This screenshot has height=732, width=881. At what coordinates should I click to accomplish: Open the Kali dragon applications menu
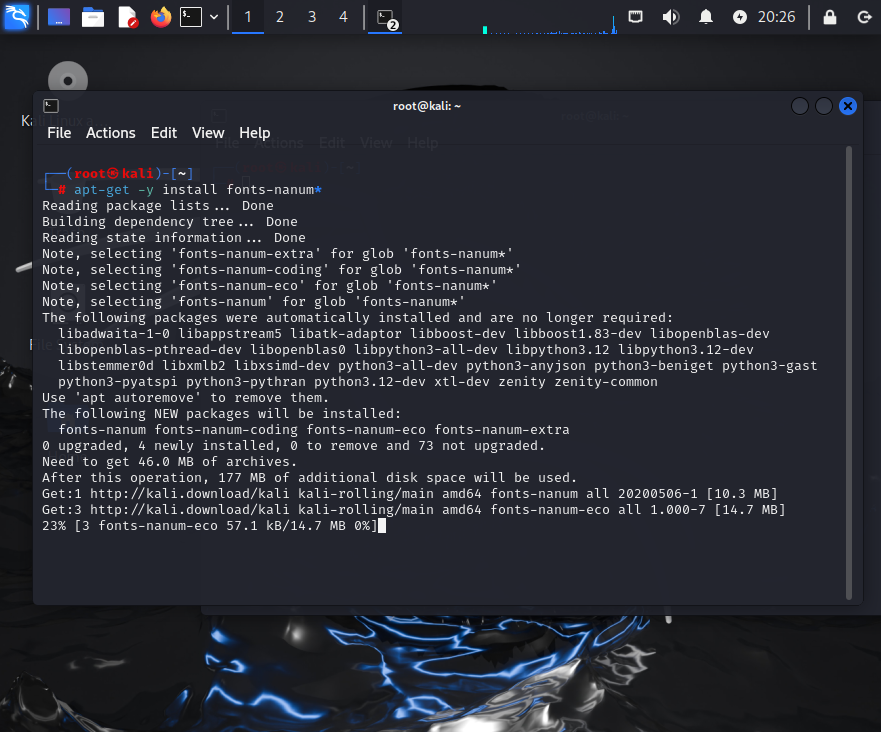(x=17, y=17)
